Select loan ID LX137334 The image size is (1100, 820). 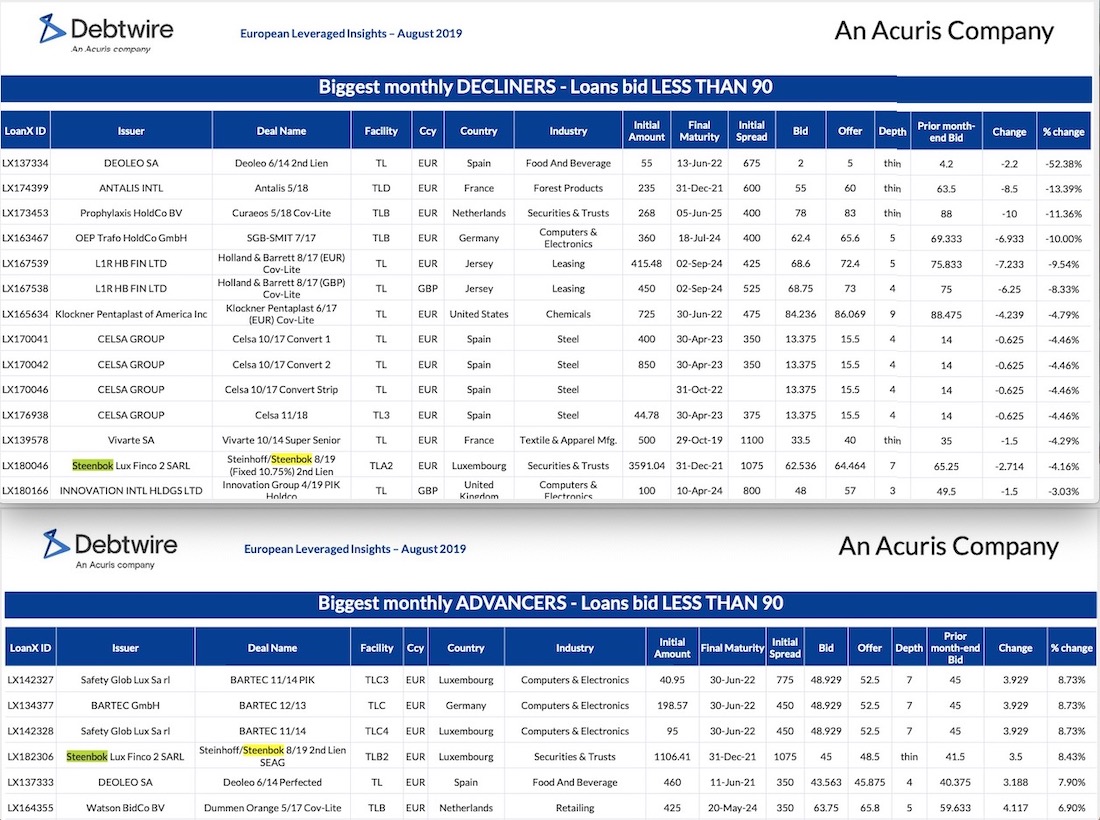pyautogui.click(x=25, y=163)
